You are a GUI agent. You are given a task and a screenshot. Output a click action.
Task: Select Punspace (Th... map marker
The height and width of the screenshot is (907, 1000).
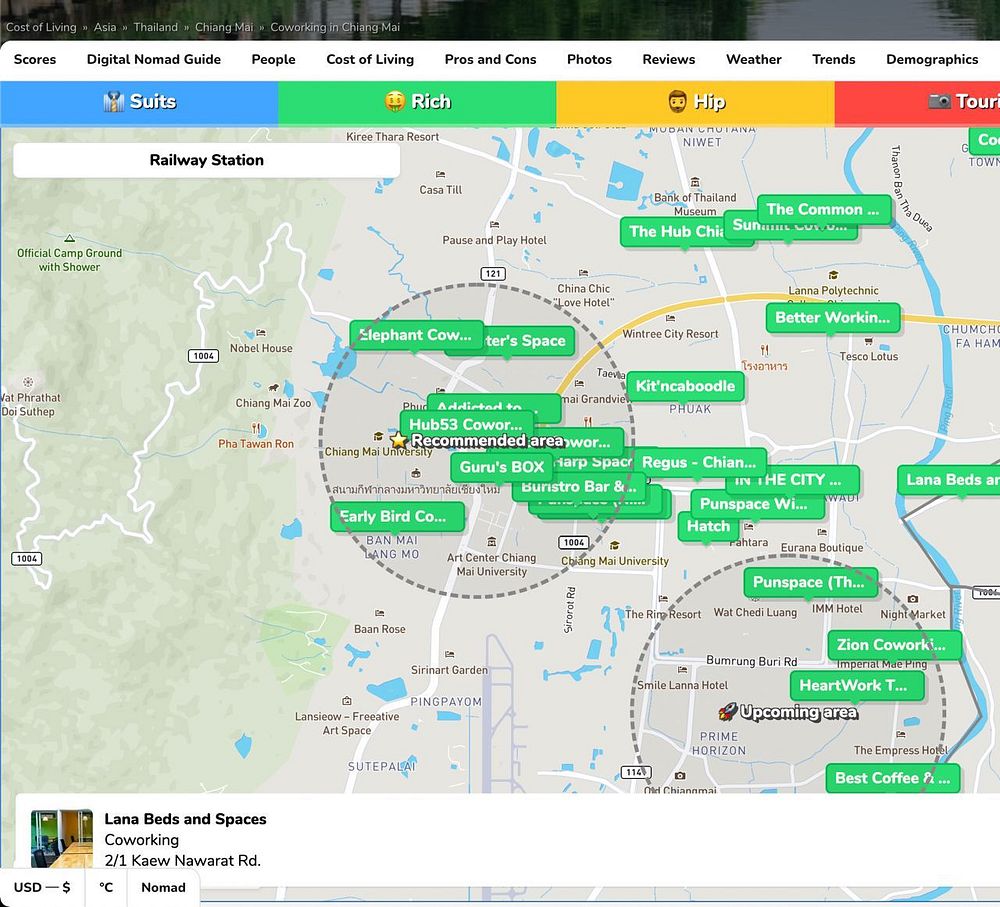811,582
